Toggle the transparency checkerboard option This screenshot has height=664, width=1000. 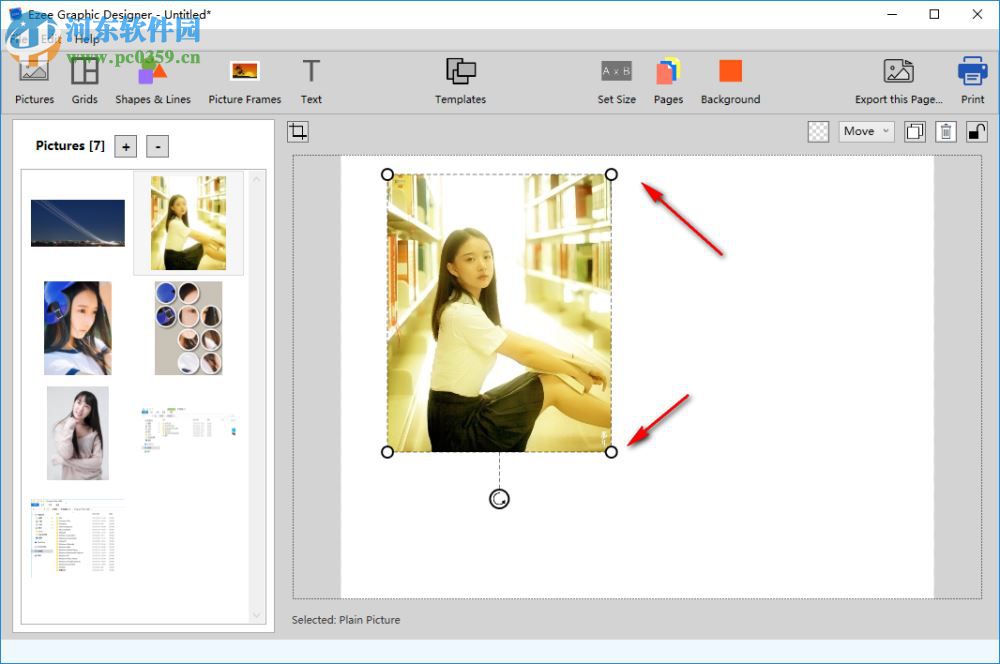[x=818, y=131]
